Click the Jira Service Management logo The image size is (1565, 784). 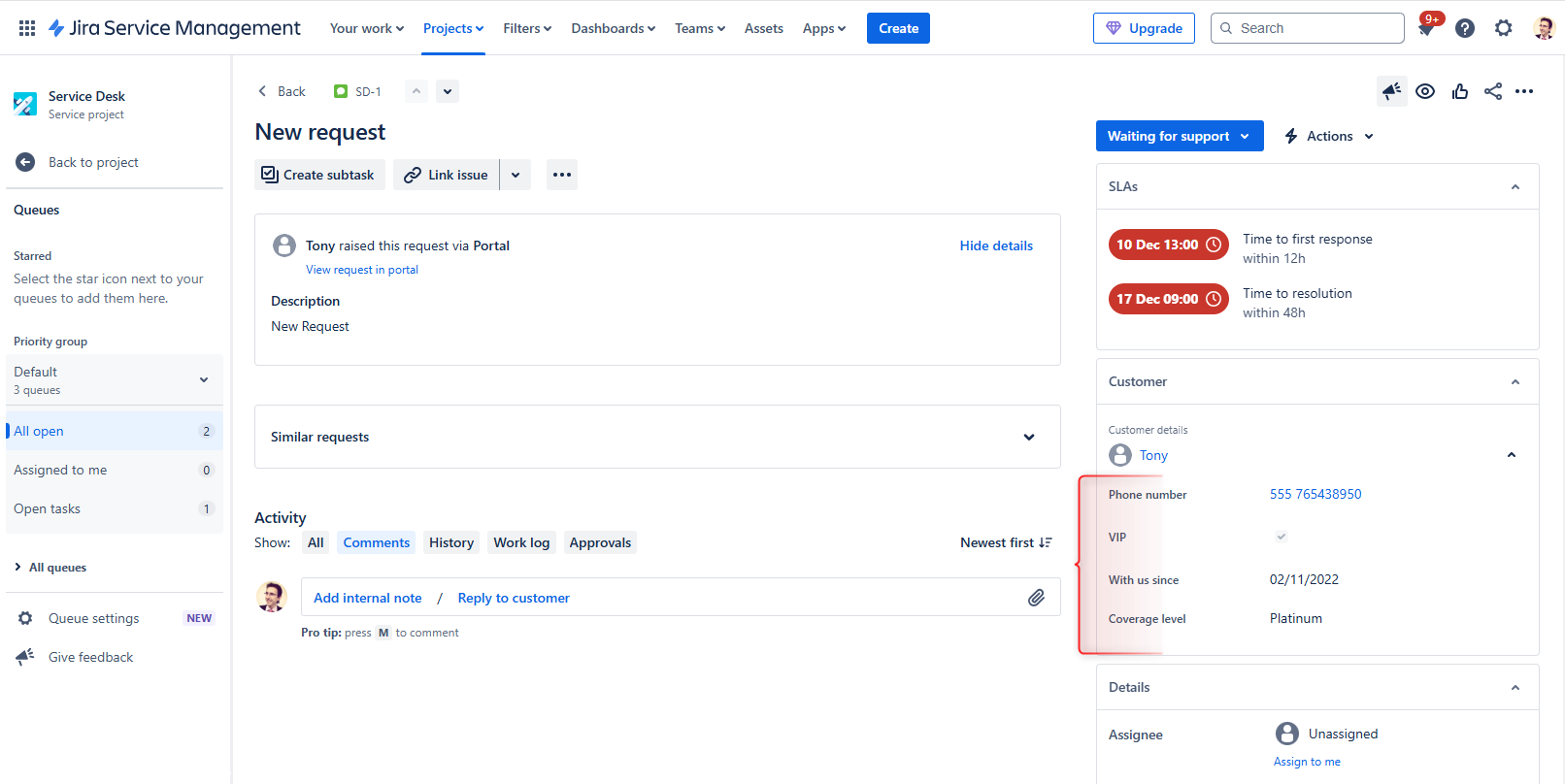click(x=175, y=28)
